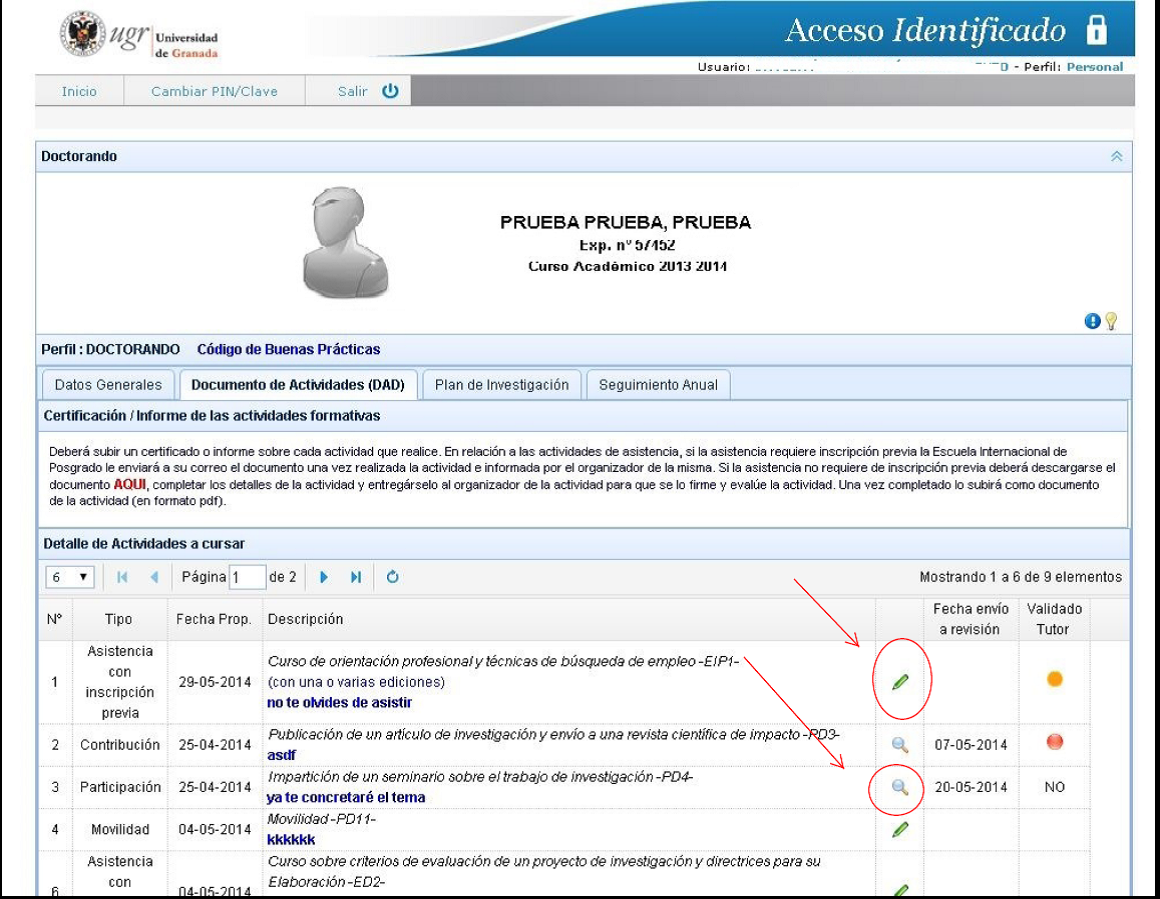Click the red AQUI download link

tap(129, 485)
